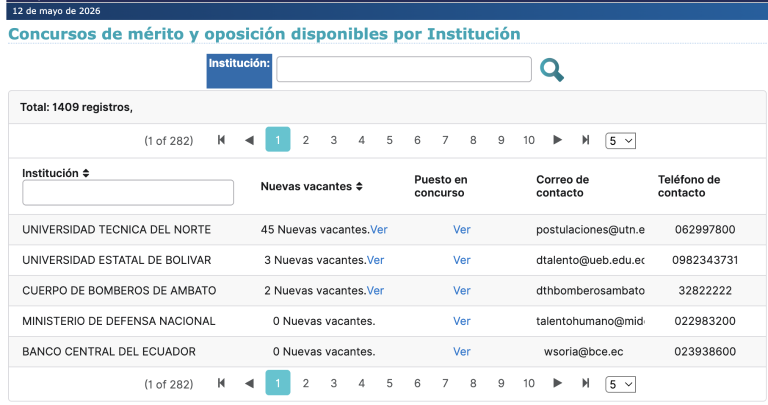Image resolution: width=768 pixels, height=405 pixels.
Task: Click phone number 32822222
Action: [705, 290]
